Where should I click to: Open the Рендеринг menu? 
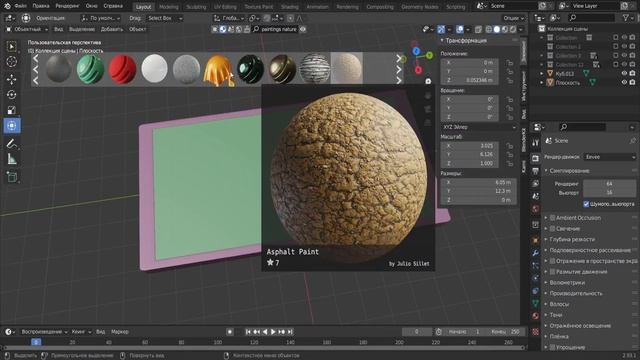pyautogui.click(x=67, y=6)
